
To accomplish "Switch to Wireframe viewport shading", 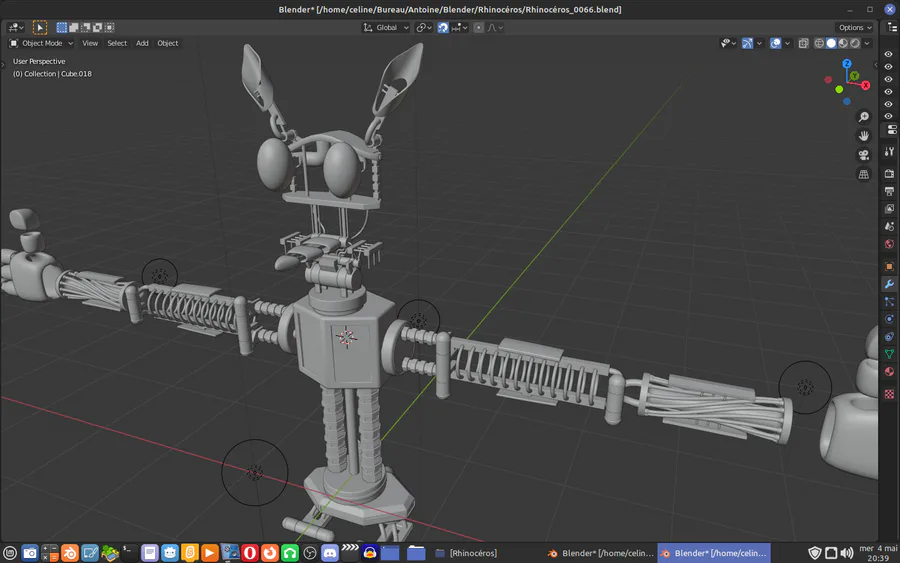I will pyautogui.click(x=819, y=43).
